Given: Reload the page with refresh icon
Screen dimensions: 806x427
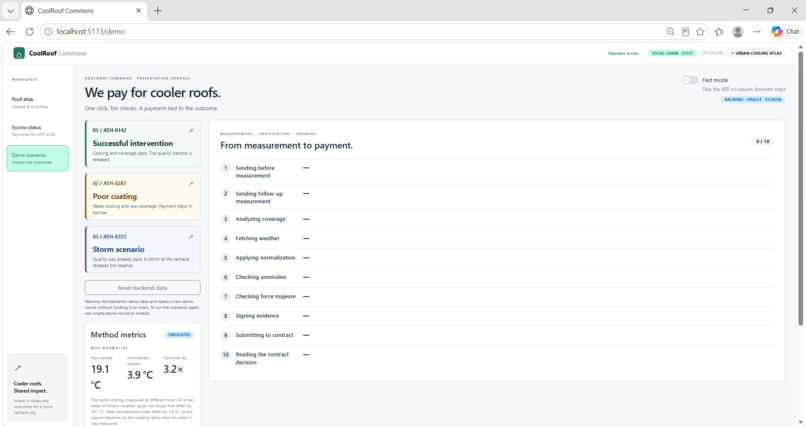Looking at the screenshot, I should click(29, 31).
